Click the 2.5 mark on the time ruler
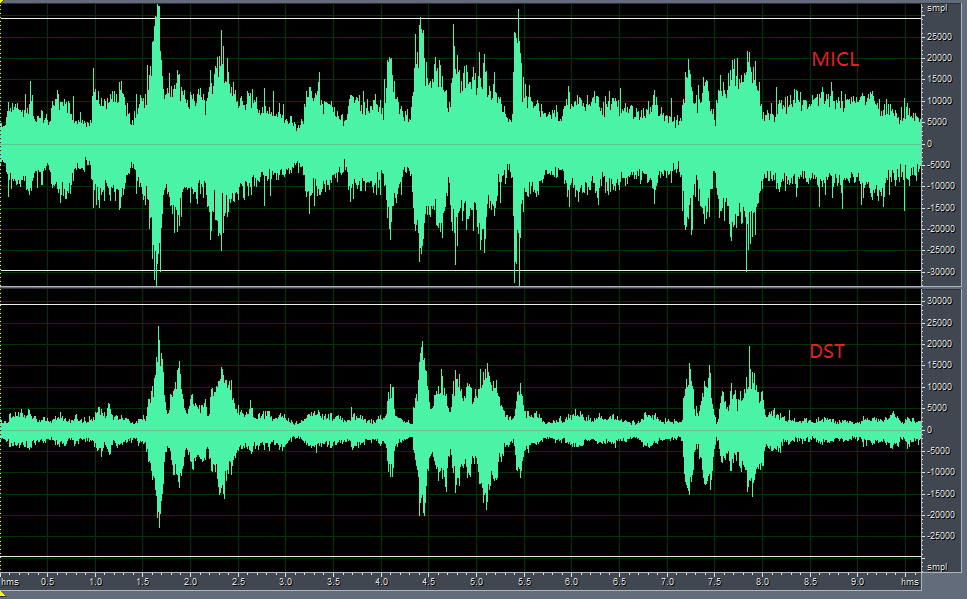Image resolution: width=967 pixels, height=599 pixels. (239, 582)
